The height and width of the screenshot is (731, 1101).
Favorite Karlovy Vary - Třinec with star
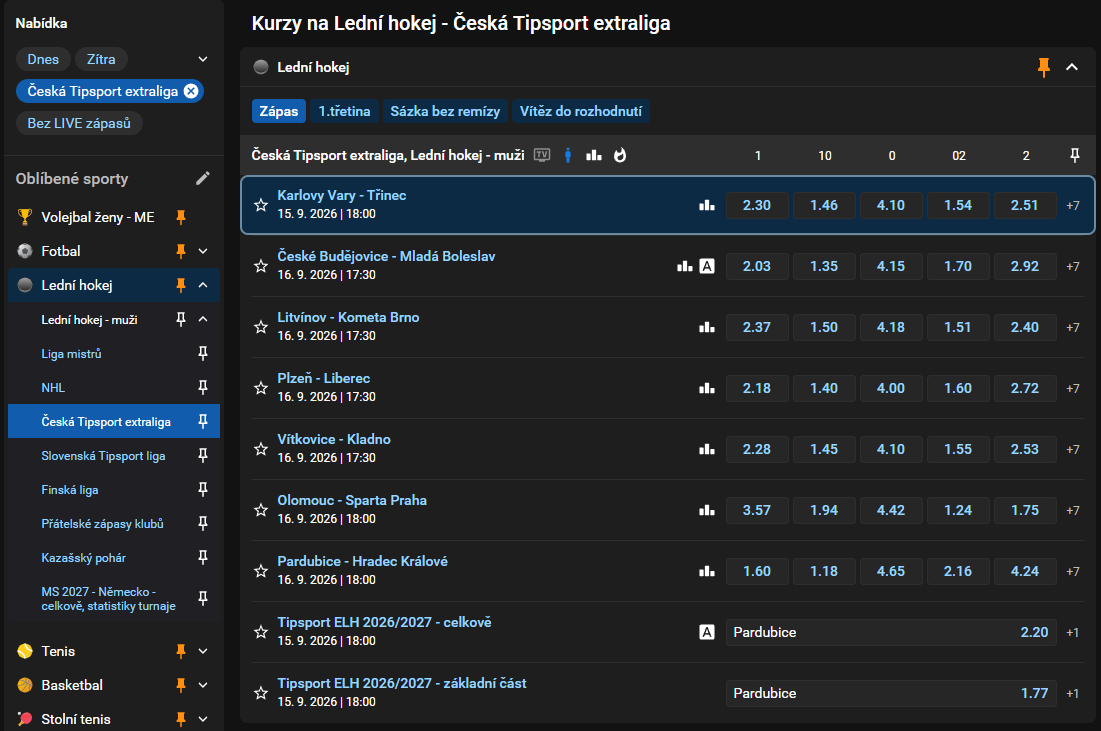point(261,205)
